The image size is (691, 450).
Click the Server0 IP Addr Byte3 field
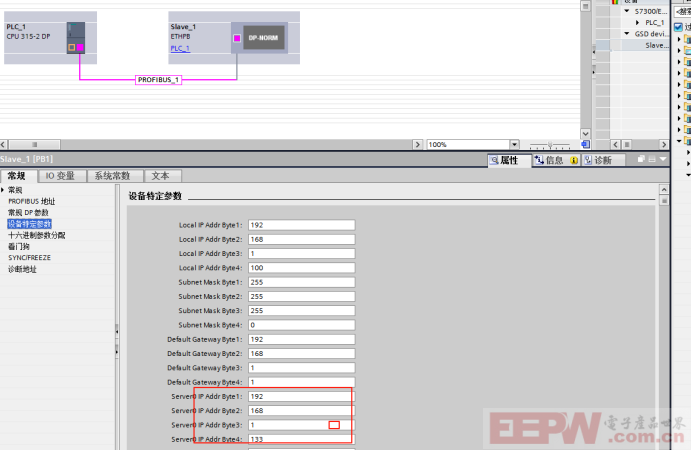pyautogui.click(x=301, y=425)
